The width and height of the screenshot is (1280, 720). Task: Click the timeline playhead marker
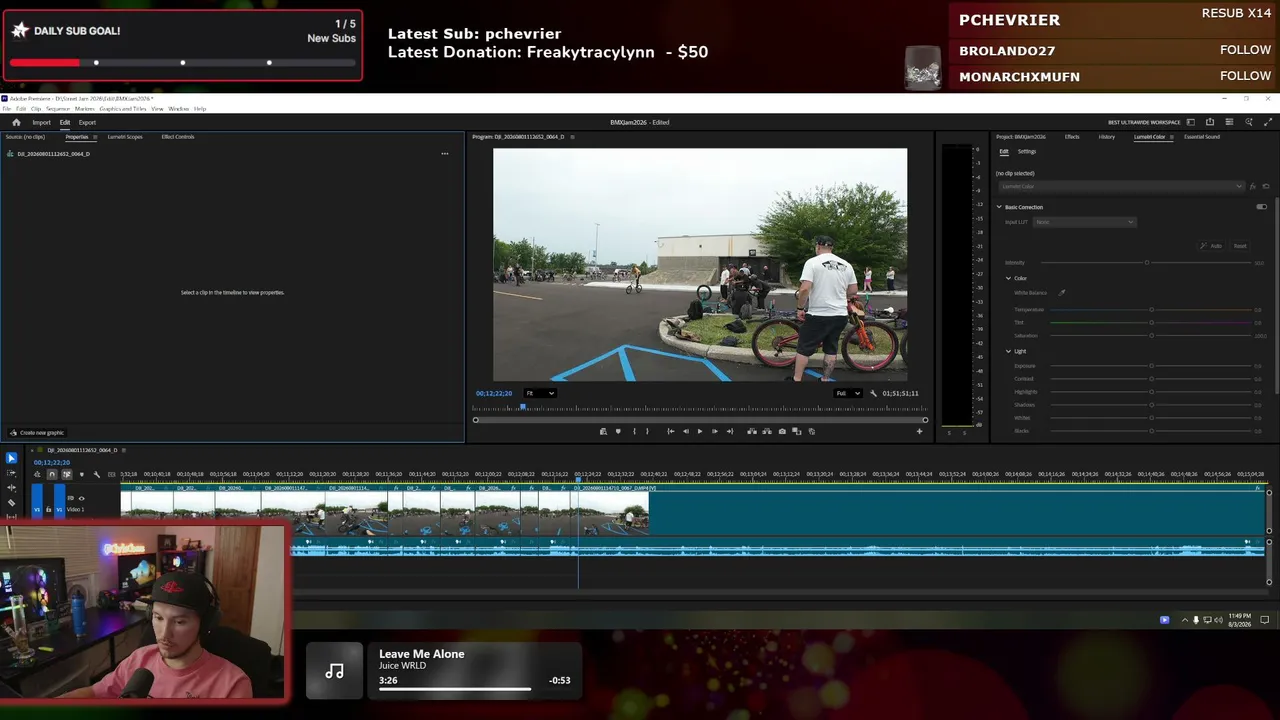point(577,481)
